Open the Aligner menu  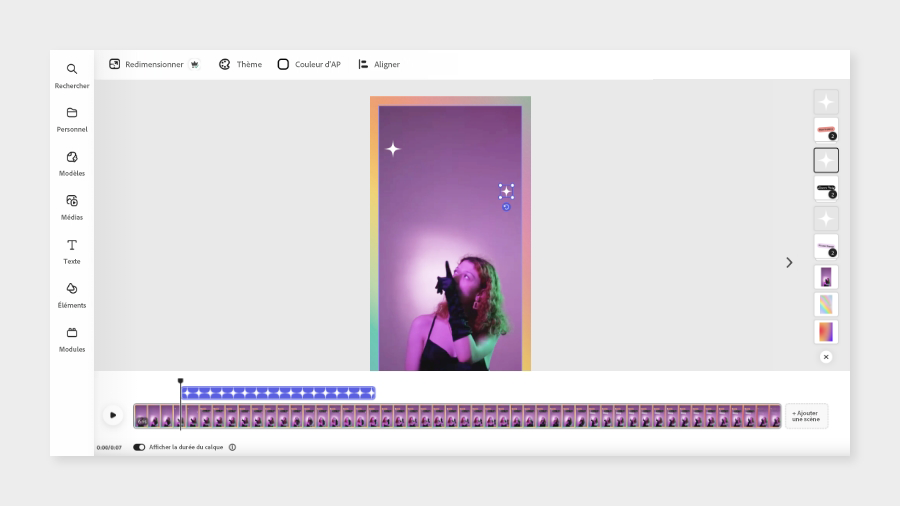(379, 64)
